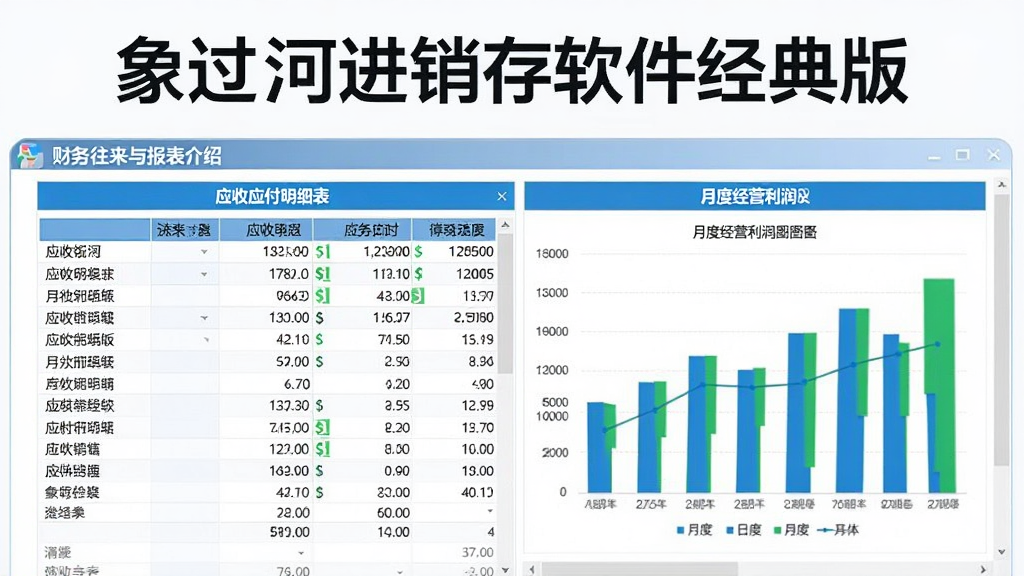
Task: Click the table scrollbar down arrow
Action: click(505, 569)
